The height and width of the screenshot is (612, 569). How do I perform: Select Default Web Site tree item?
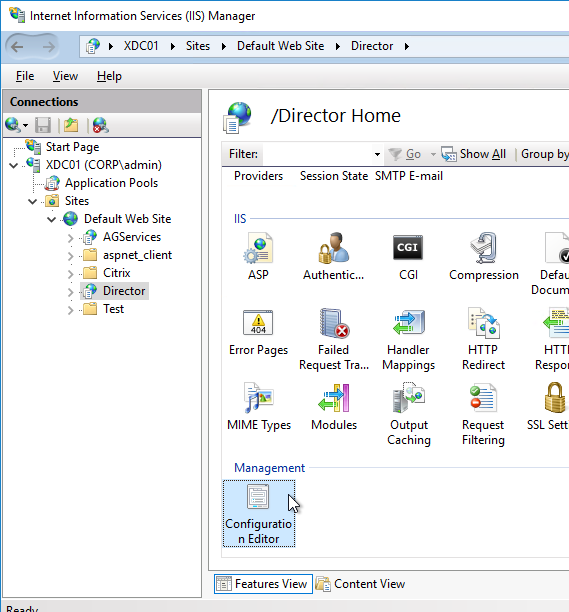(127, 219)
